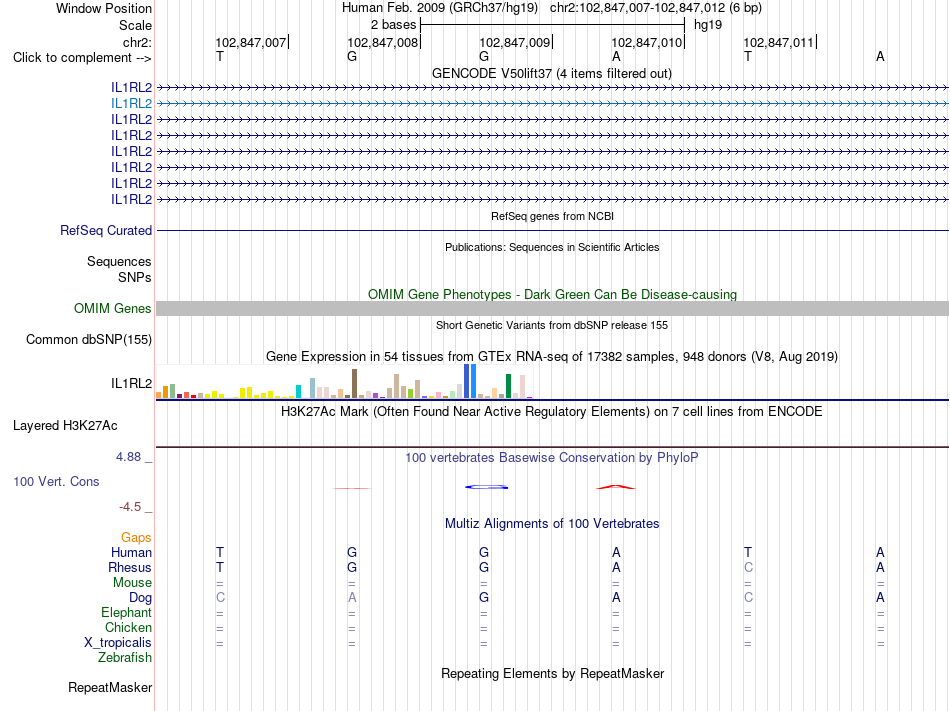This screenshot has width=950, height=711.
Task: Click the orange Gaps label
Action: pos(136,538)
